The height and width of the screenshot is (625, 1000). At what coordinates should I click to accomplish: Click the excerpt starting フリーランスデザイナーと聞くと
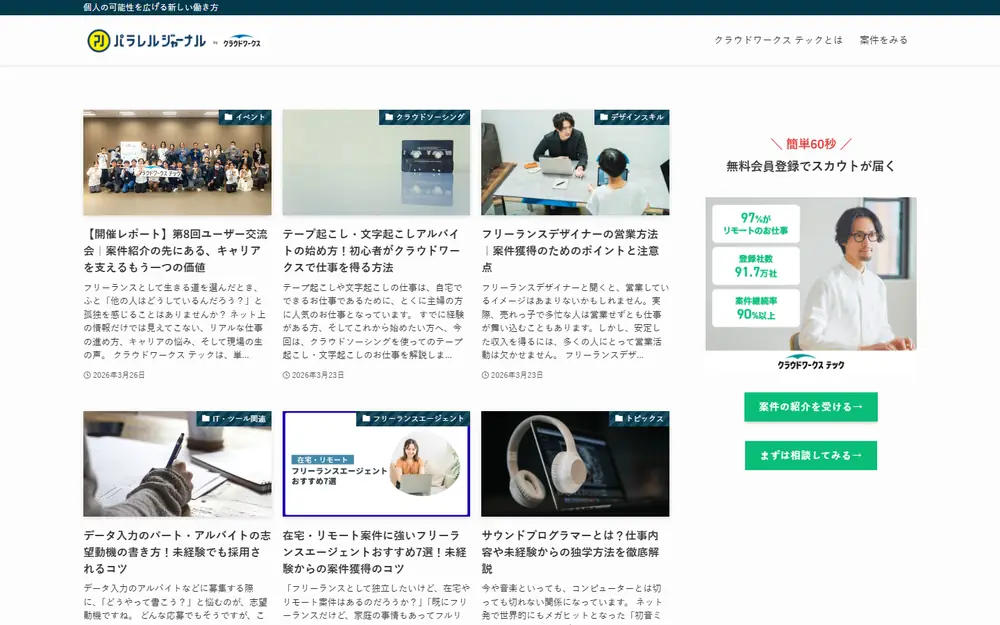click(x=575, y=321)
